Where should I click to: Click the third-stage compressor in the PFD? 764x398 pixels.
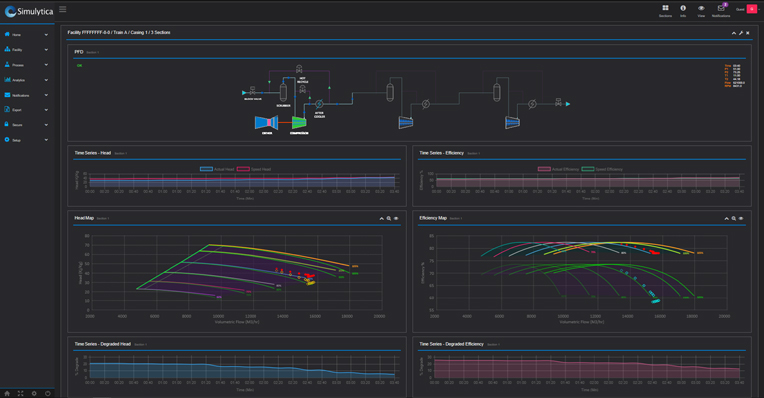pos(512,122)
